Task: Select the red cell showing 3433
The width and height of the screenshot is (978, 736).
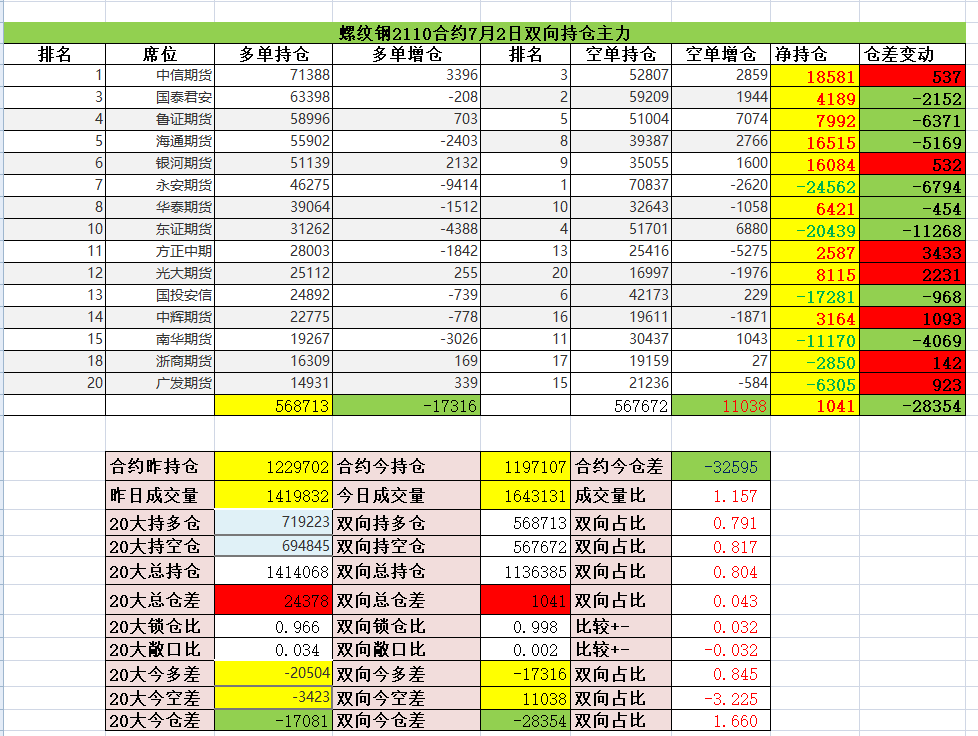Action: (912, 251)
